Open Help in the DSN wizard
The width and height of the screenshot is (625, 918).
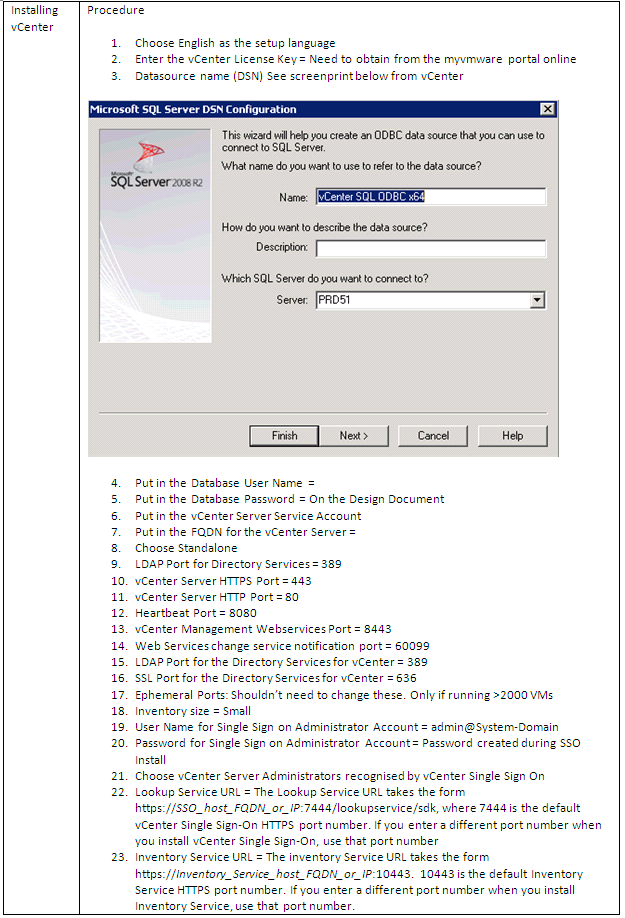click(x=513, y=436)
